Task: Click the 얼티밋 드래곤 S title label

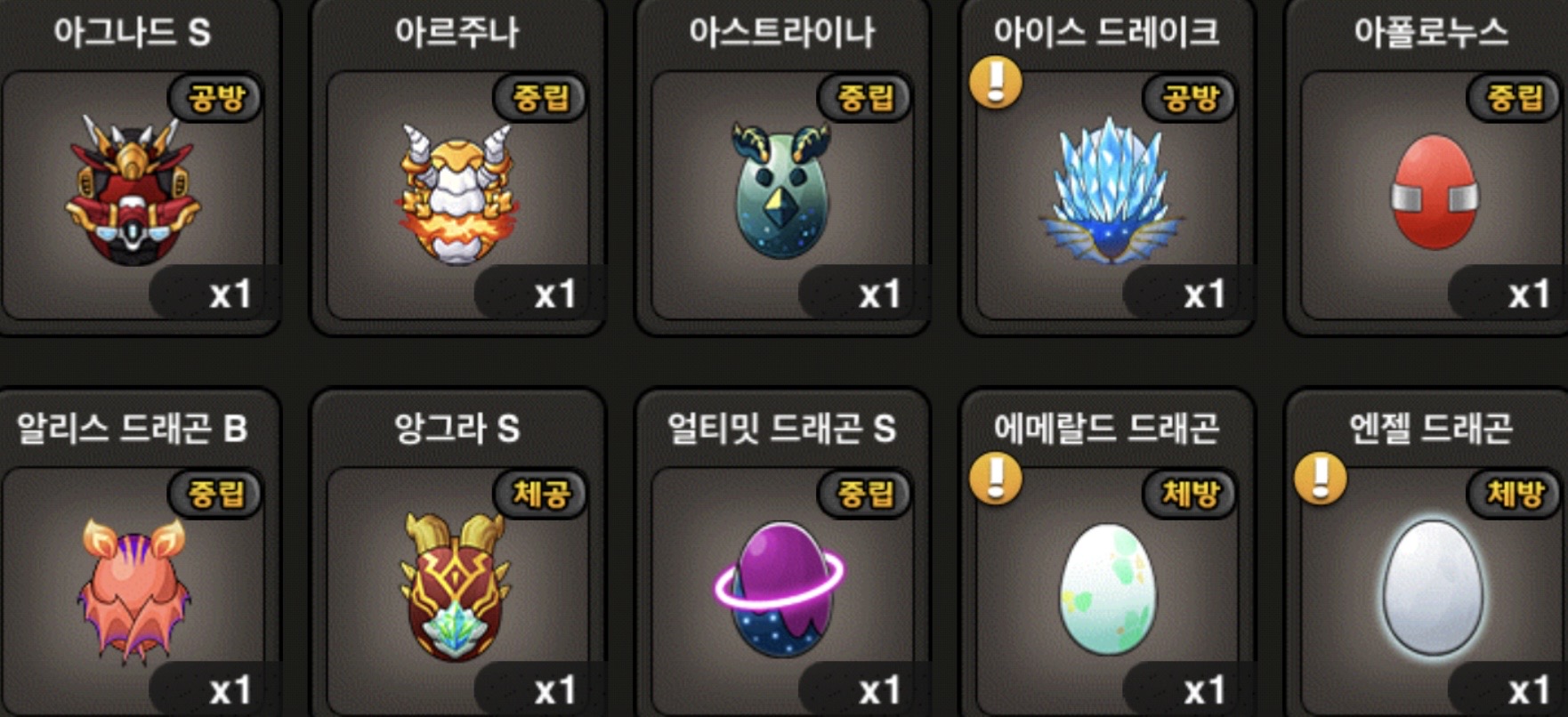Action: [x=782, y=429]
